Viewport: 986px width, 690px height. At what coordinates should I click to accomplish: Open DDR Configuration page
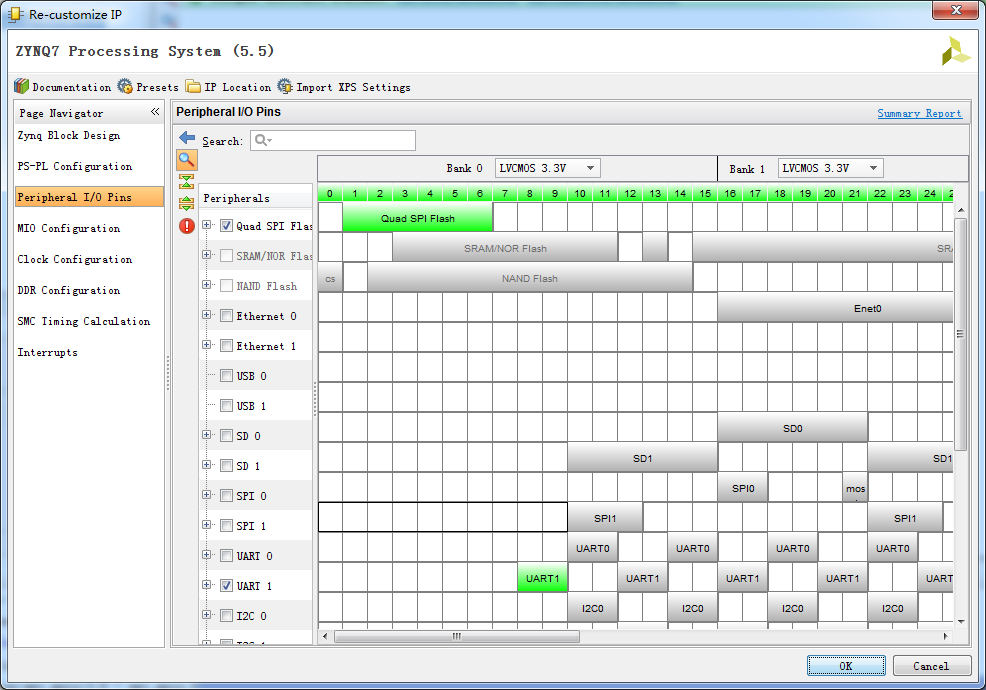coord(69,290)
